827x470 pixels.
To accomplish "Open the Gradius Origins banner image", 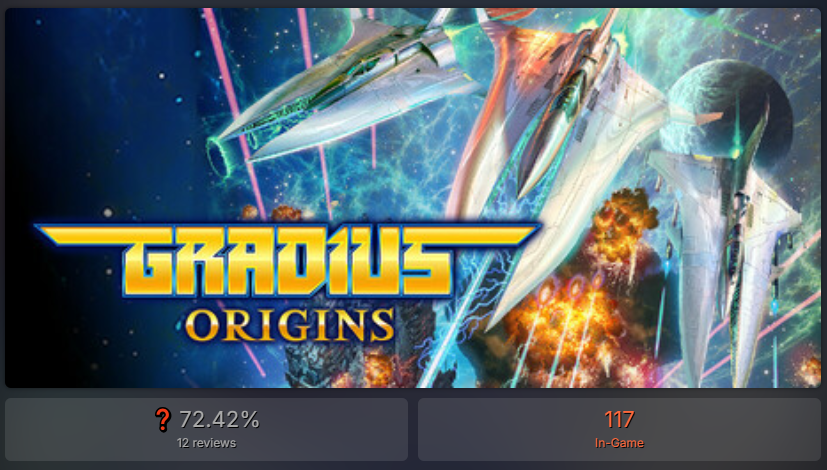I will tap(413, 198).
